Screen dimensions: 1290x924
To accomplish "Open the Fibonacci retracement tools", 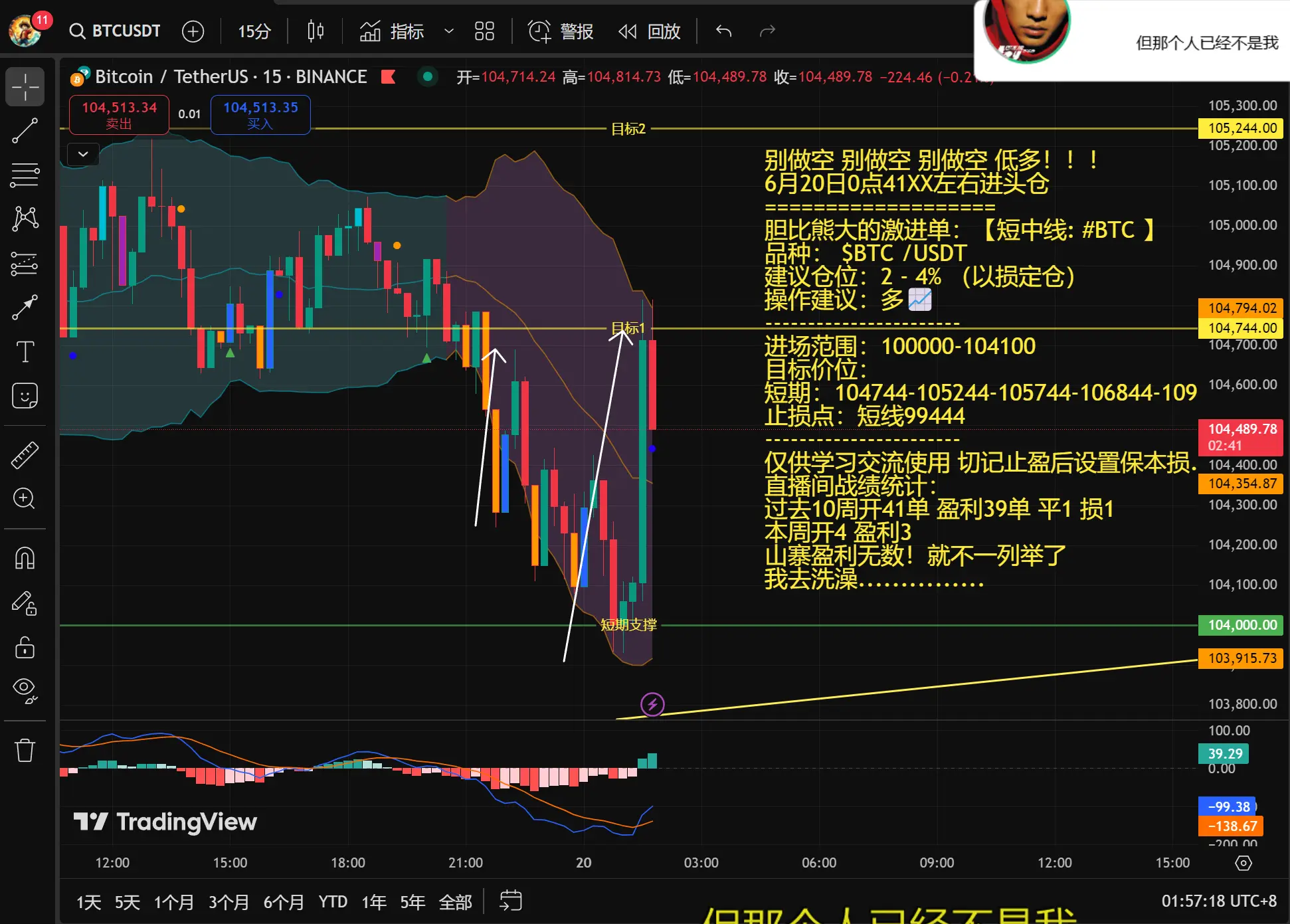I will coord(25,175).
